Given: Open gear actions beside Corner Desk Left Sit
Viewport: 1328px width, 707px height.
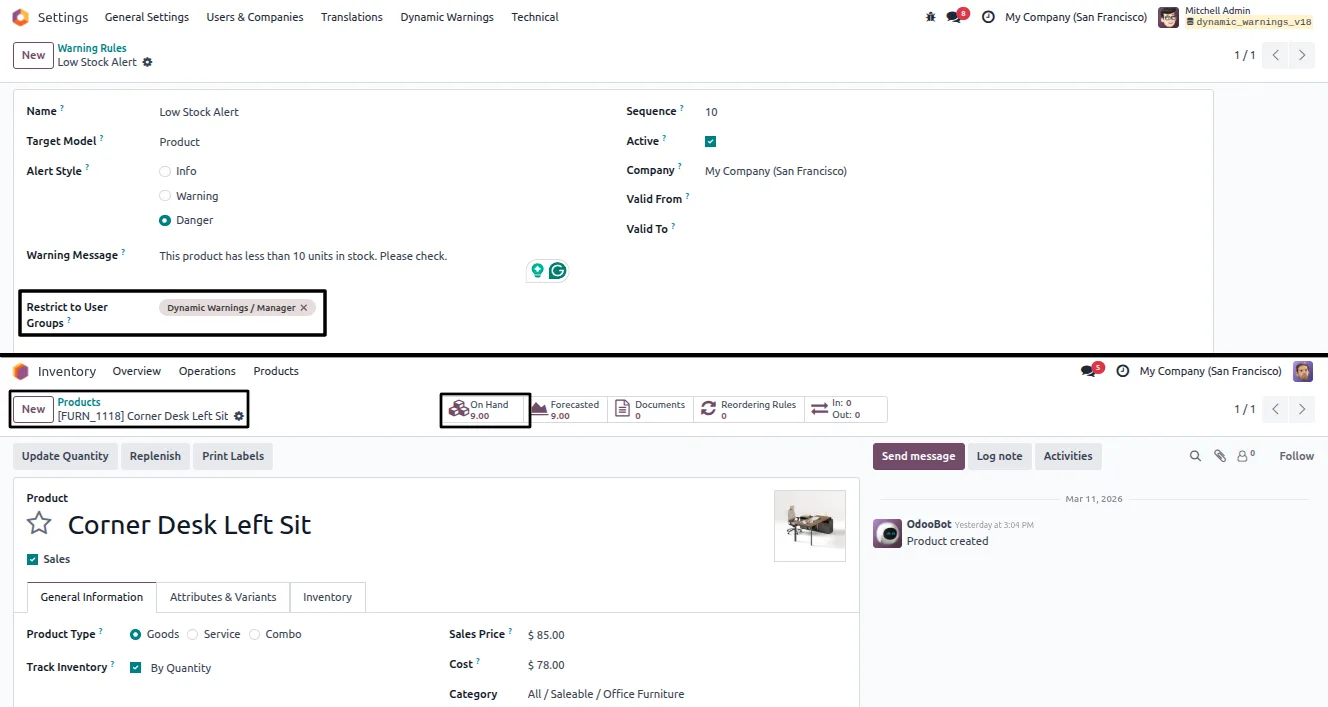Looking at the screenshot, I should coord(239,416).
